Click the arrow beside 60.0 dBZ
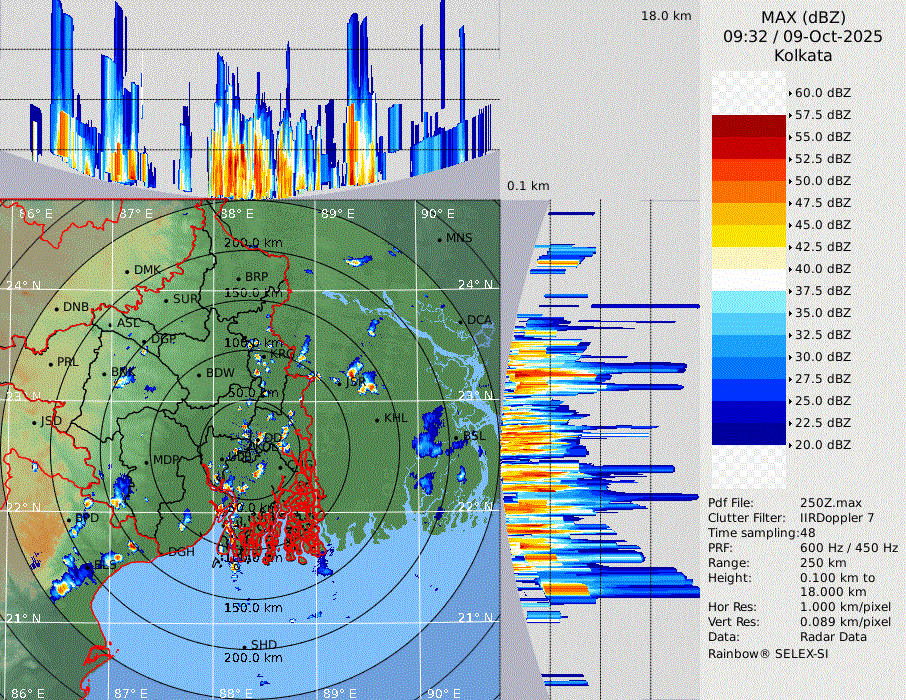 (790, 93)
